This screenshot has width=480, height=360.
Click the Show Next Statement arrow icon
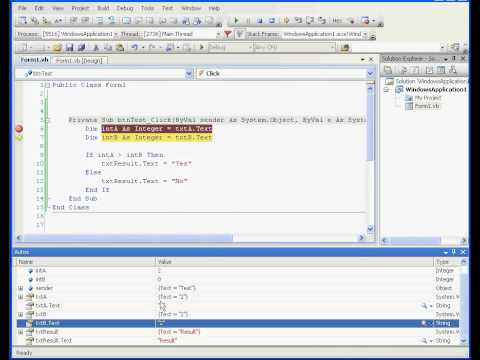point(286,21)
